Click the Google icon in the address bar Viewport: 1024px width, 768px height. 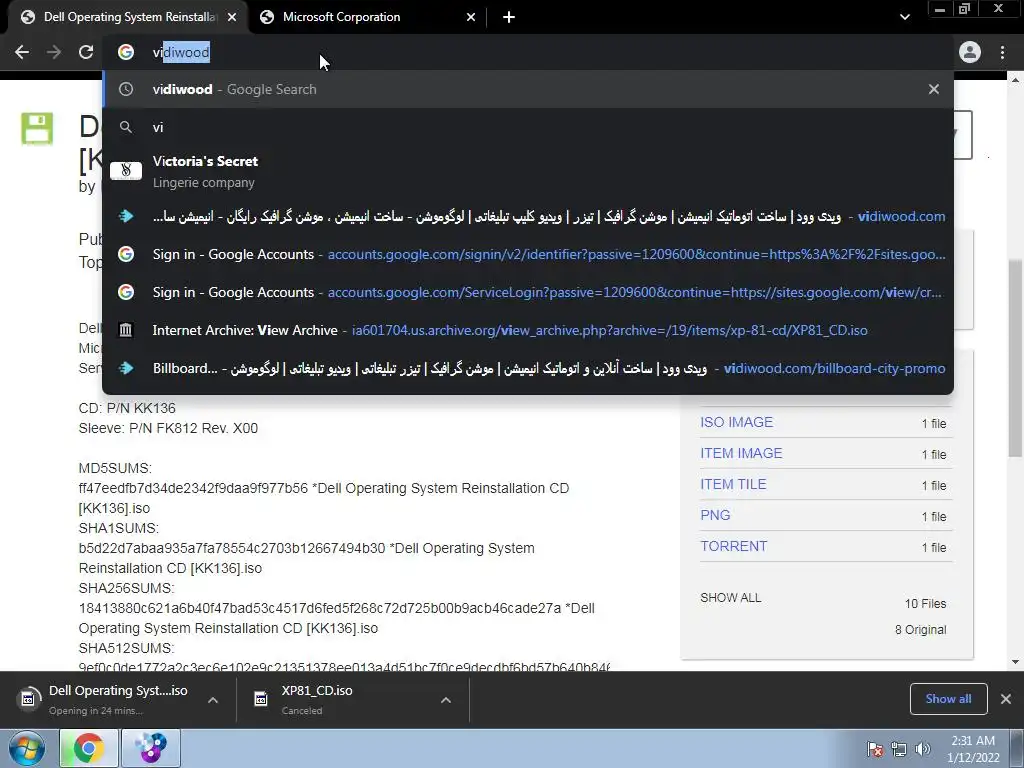126,52
